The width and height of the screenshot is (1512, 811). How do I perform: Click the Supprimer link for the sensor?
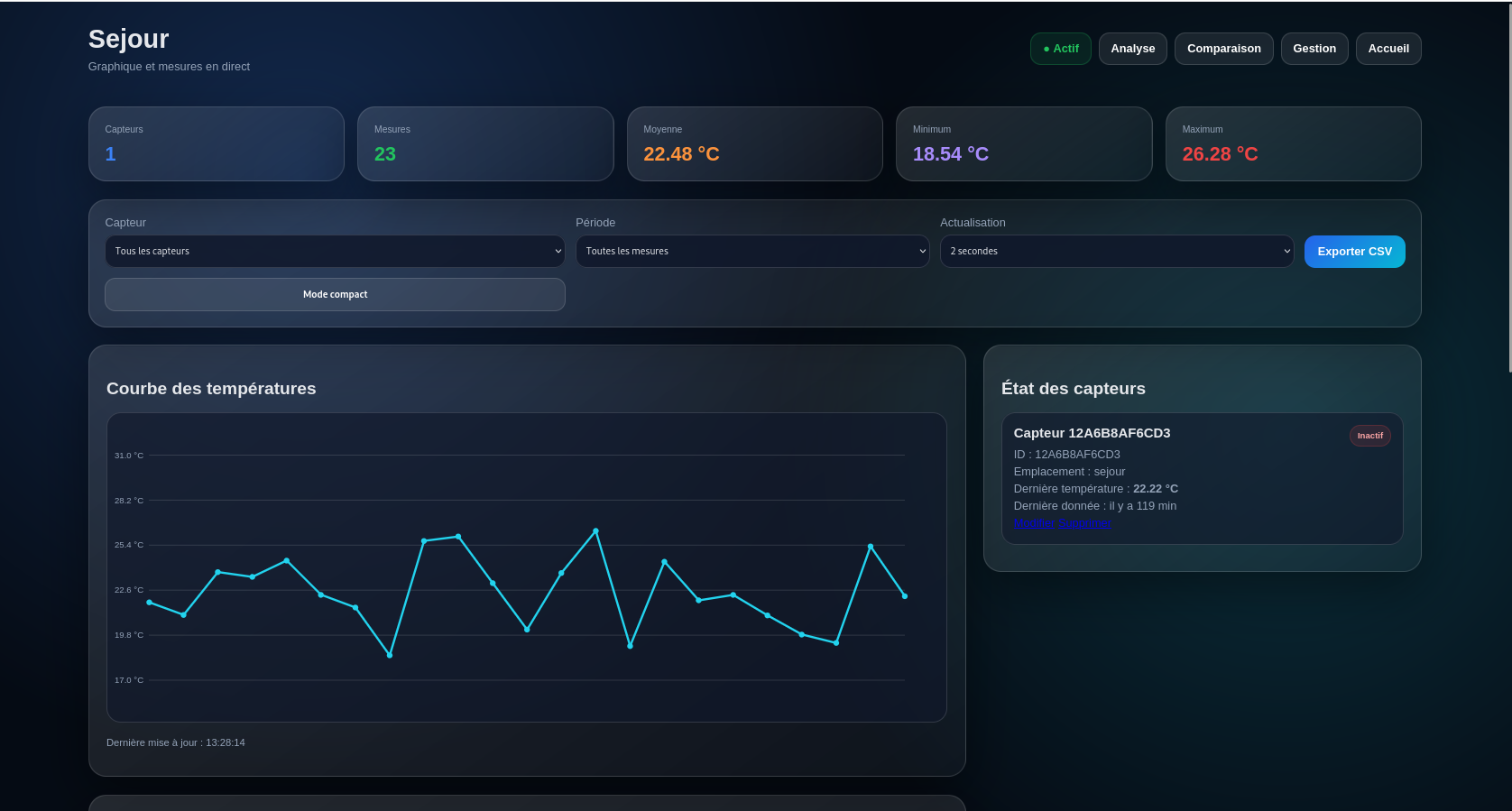1084,523
